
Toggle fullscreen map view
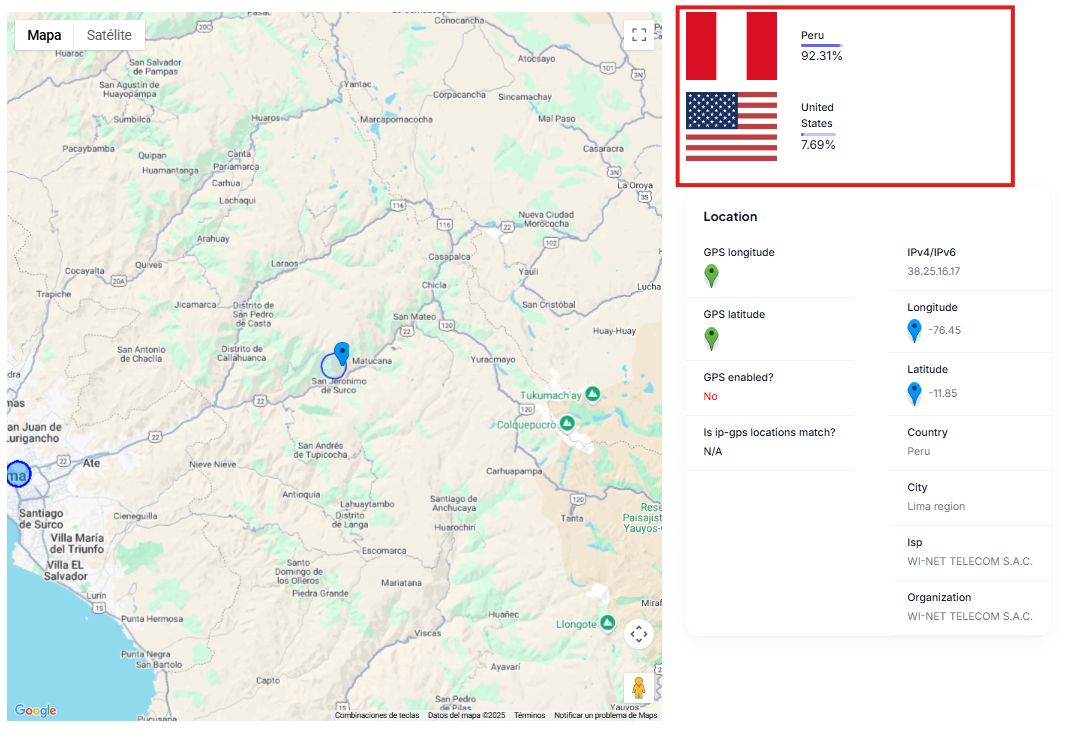click(x=639, y=35)
